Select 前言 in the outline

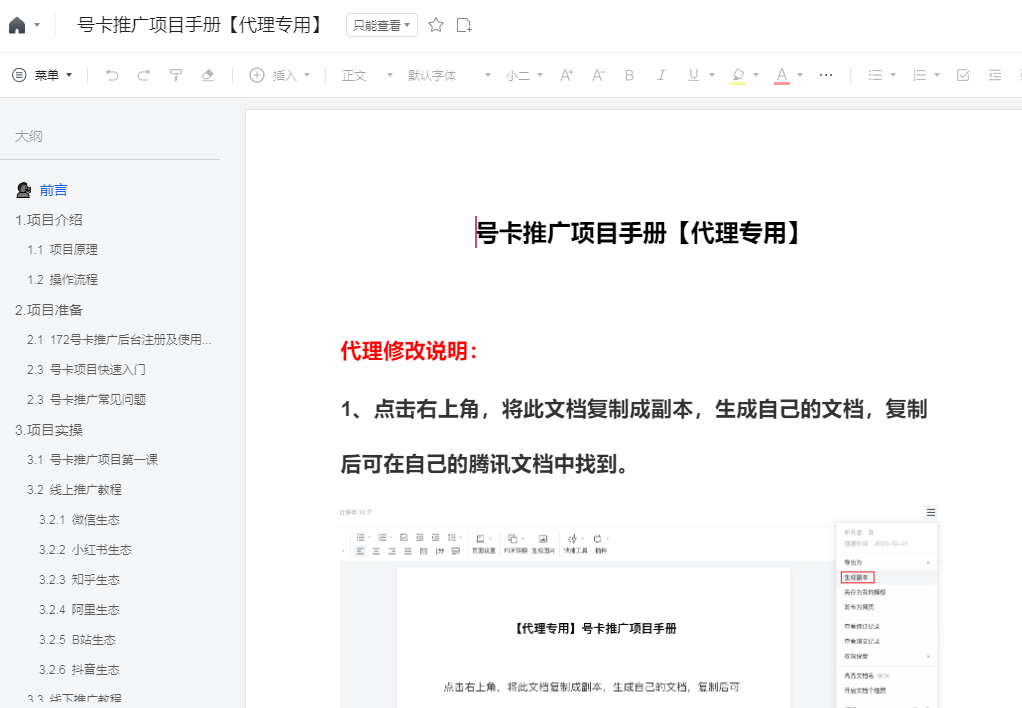click(54, 189)
